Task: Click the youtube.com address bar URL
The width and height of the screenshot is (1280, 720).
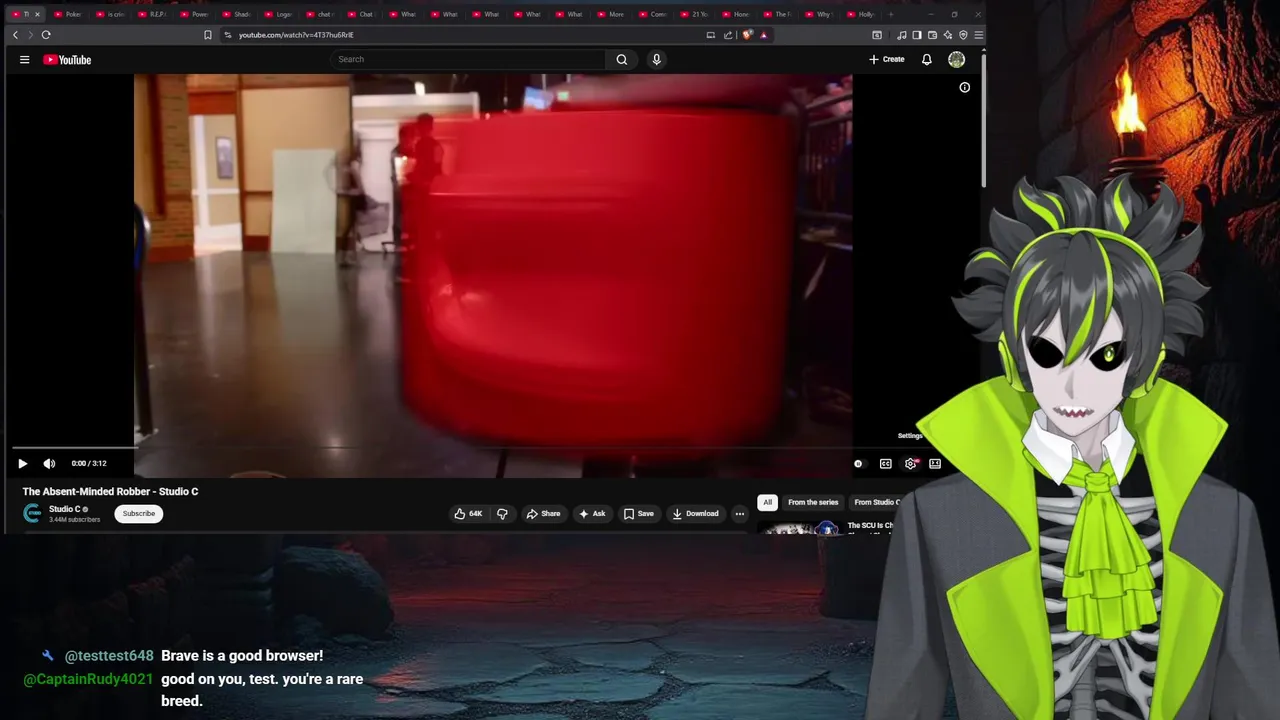Action: [x=296, y=35]
